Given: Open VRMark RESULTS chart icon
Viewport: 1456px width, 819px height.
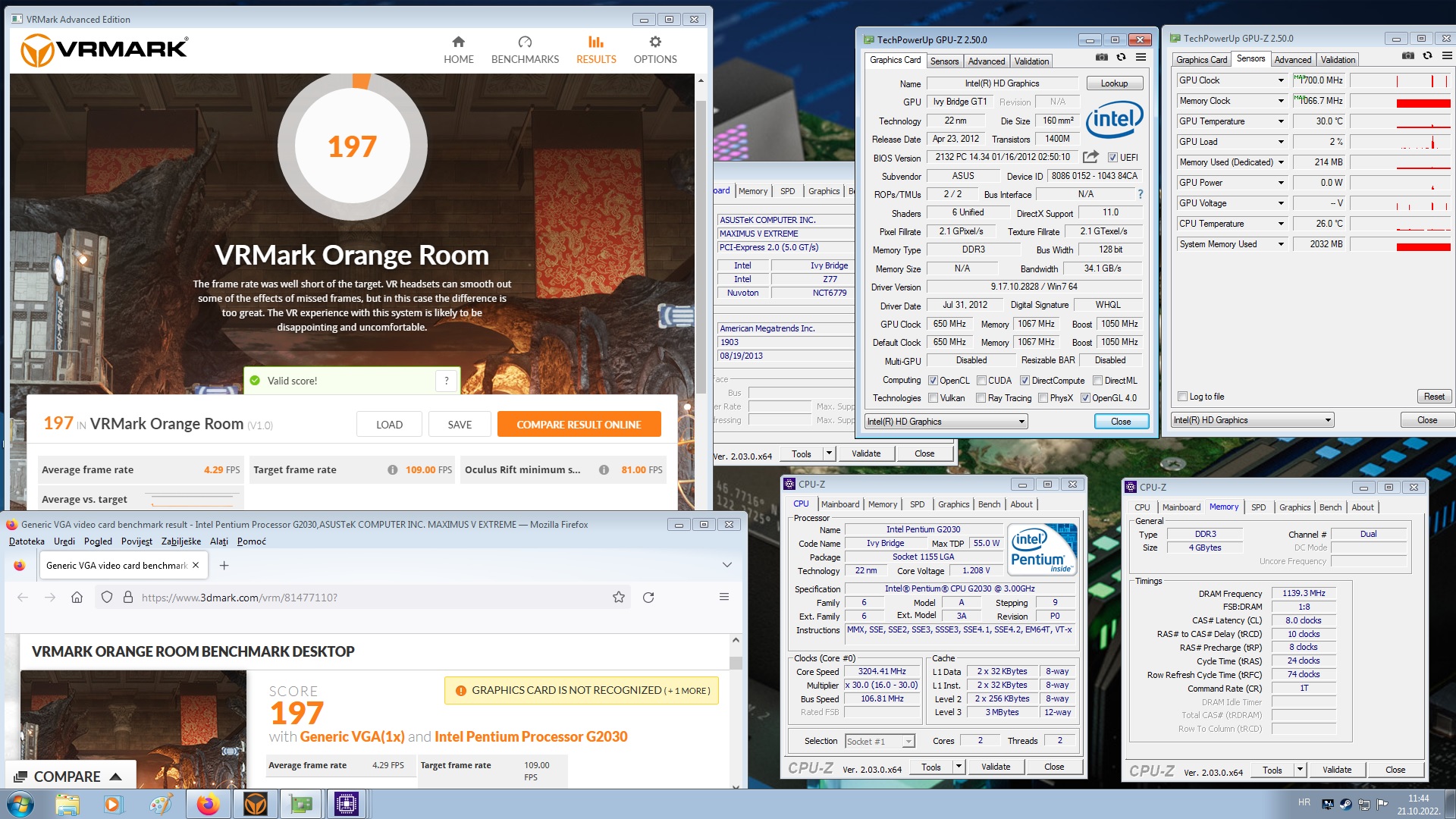Looking at the screenshot, I should [x=596, y=42].
